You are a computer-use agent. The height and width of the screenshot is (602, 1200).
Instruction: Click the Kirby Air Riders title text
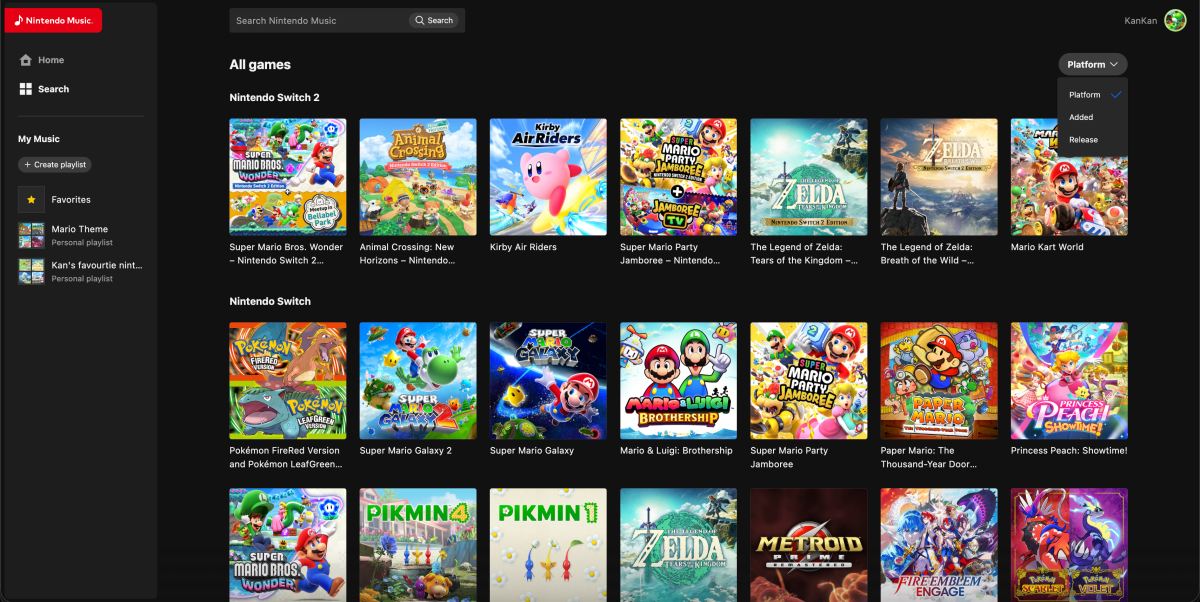point(523,247)
